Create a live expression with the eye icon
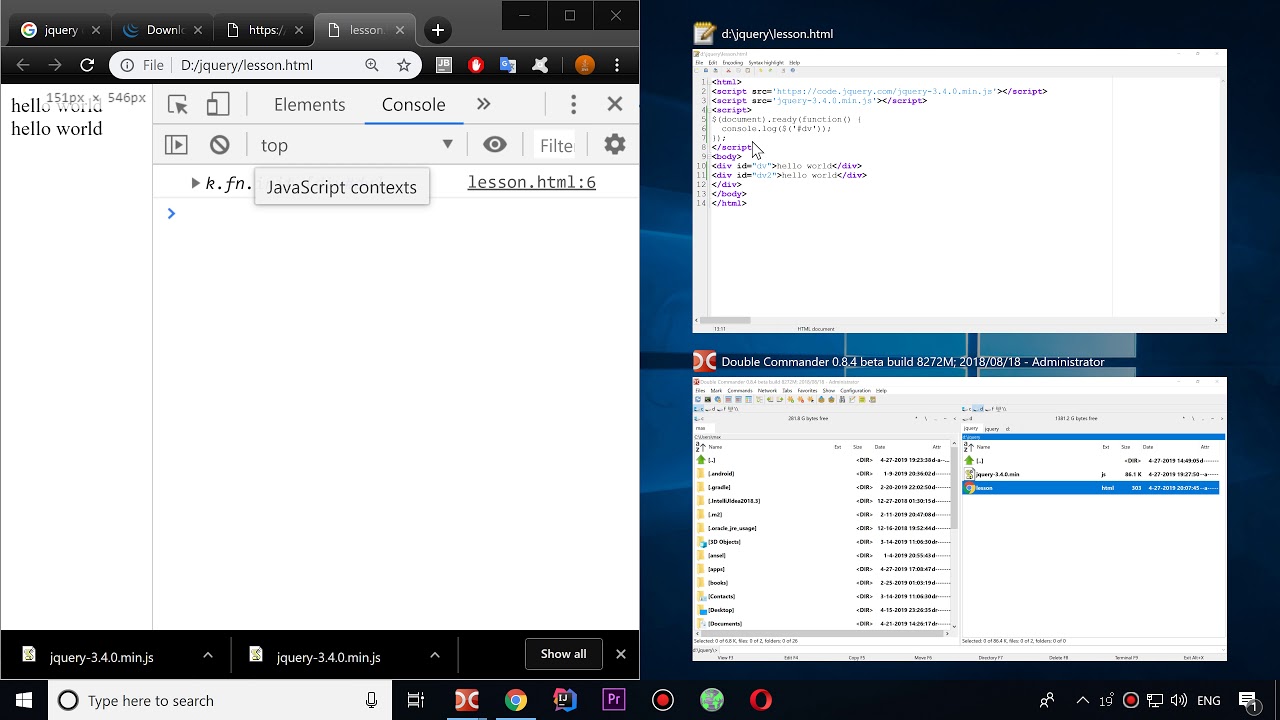Image resolution: width=1280 pixels, height=720 pixels. [495, 145]
